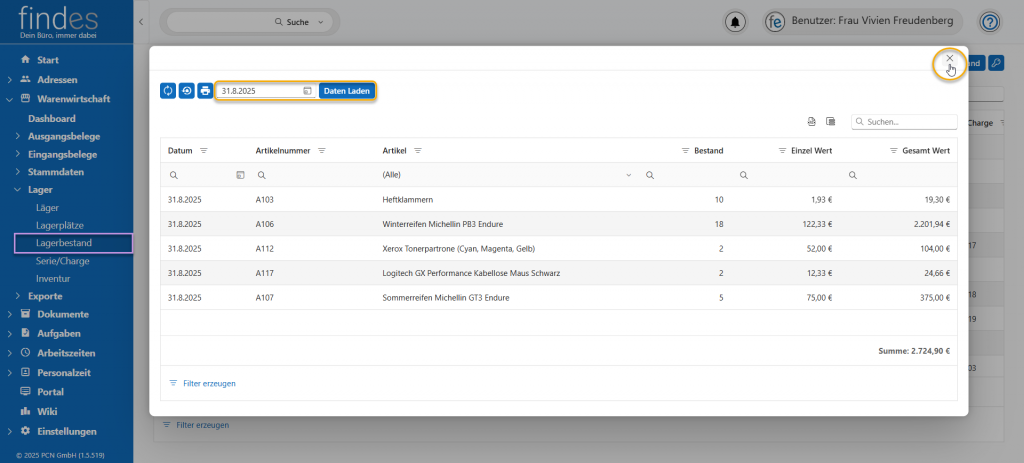Click the print icon in the dialog toolbar

pos(205,91)
